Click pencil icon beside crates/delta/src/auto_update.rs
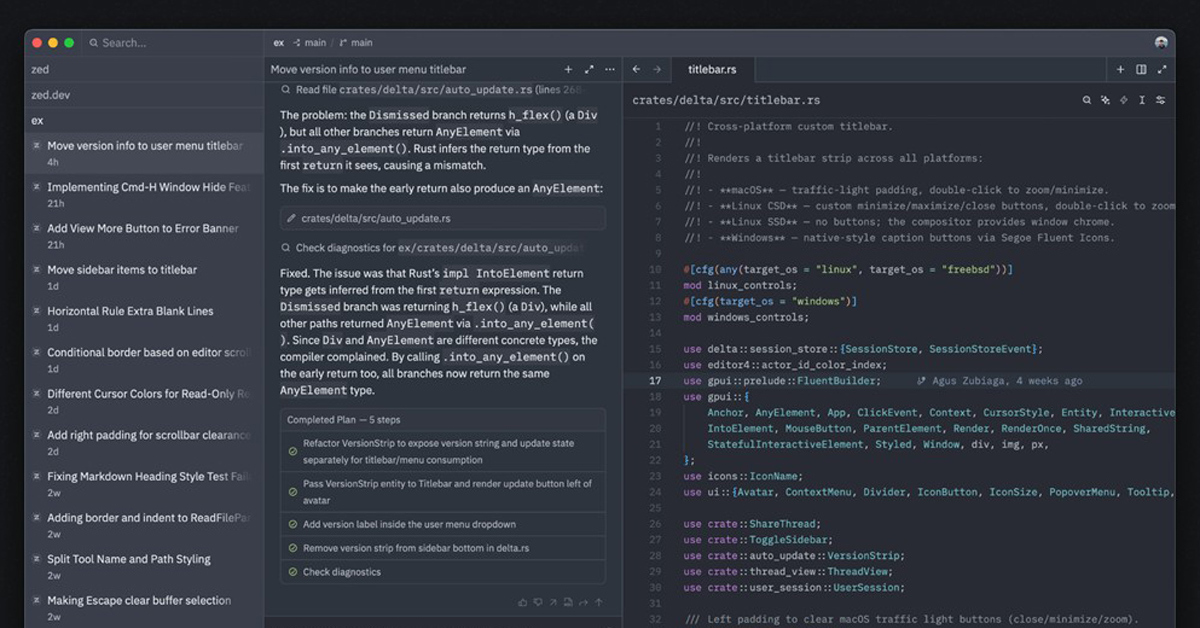 291,218
